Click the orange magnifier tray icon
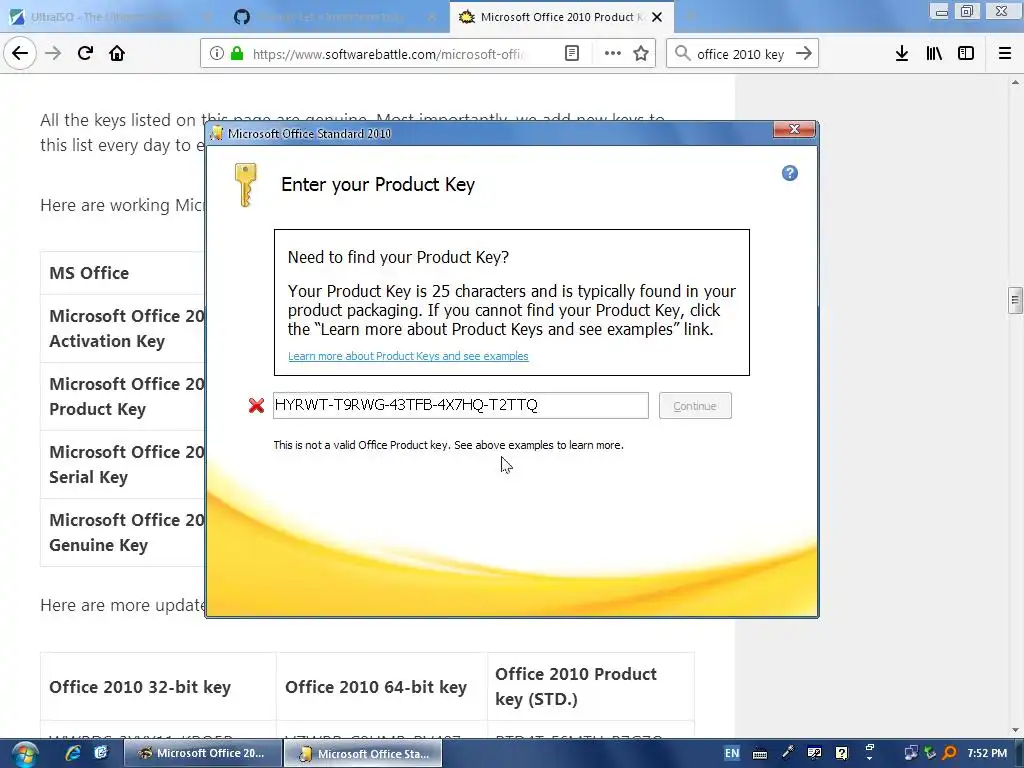 pyautogui.click(x=949, y=754)
